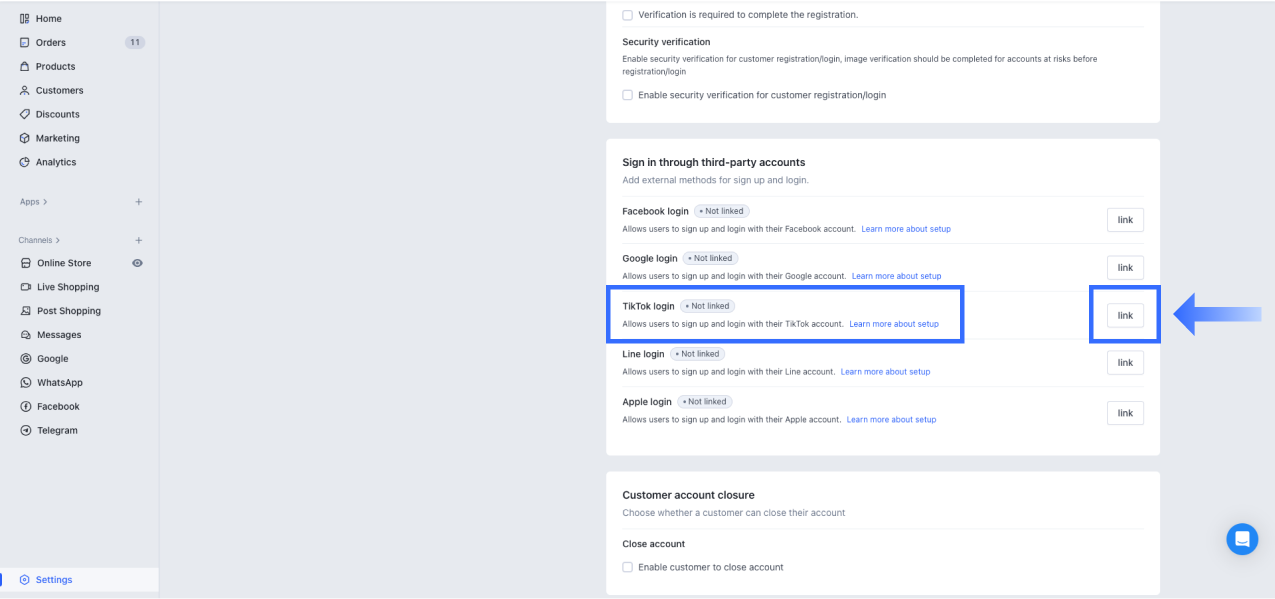Click link button for Apple login

tap(1125, 413)
